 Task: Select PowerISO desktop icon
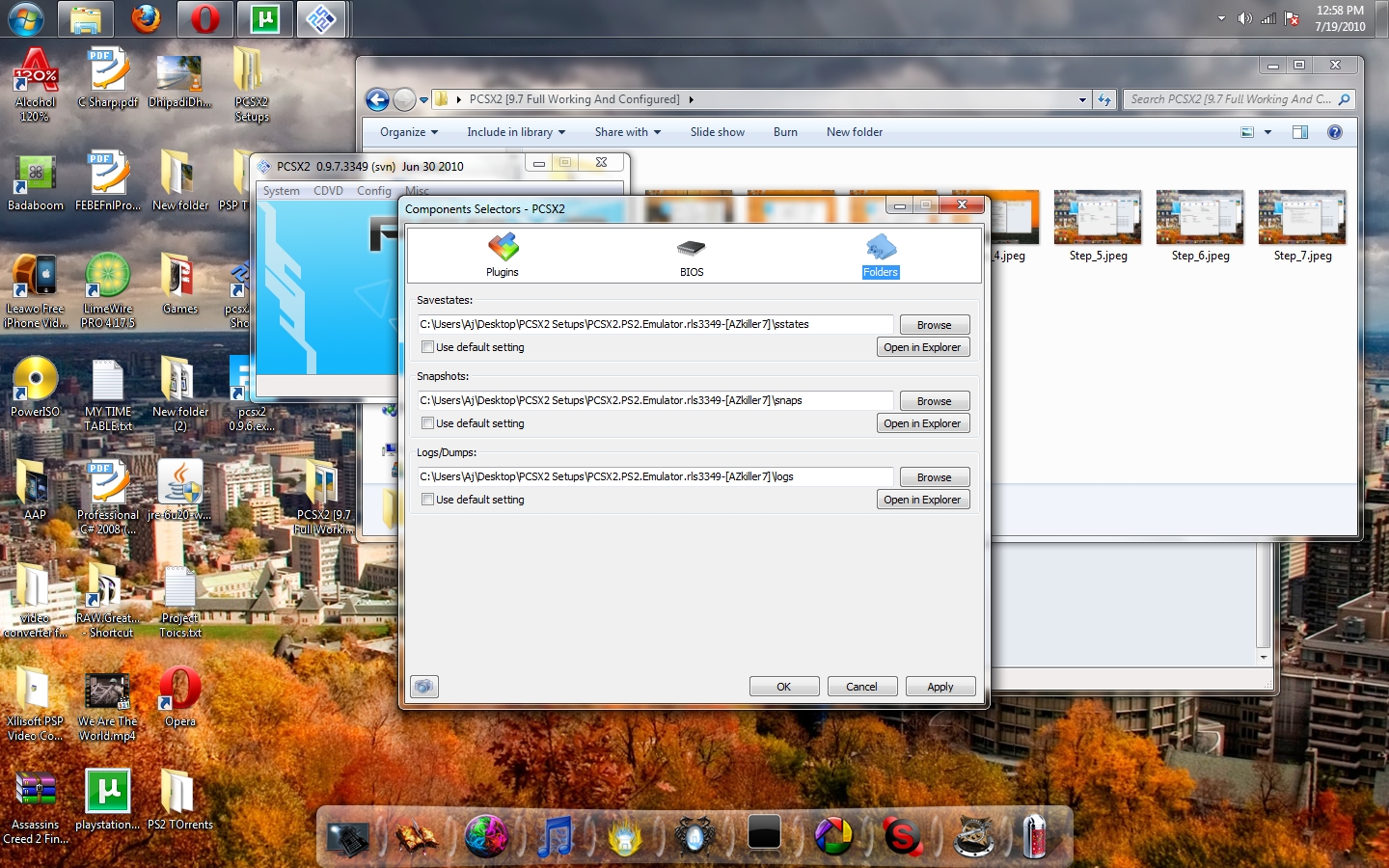35,388
